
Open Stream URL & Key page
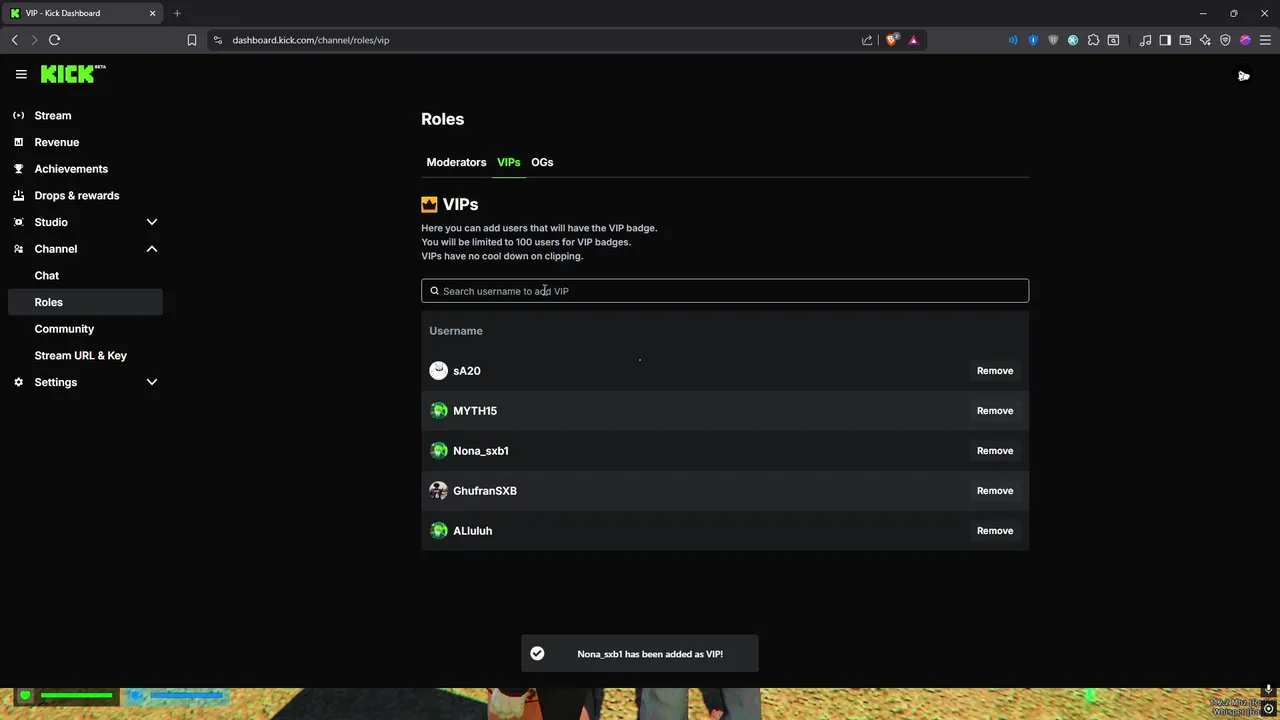[x=81, y=356]
